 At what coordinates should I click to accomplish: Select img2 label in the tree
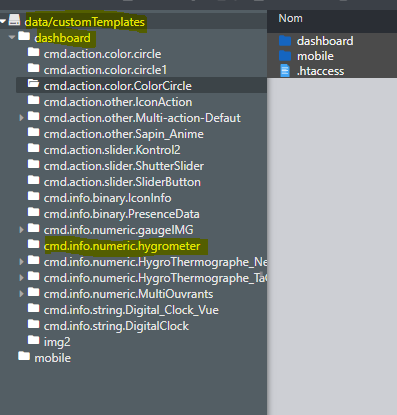[x=57, y=342]
